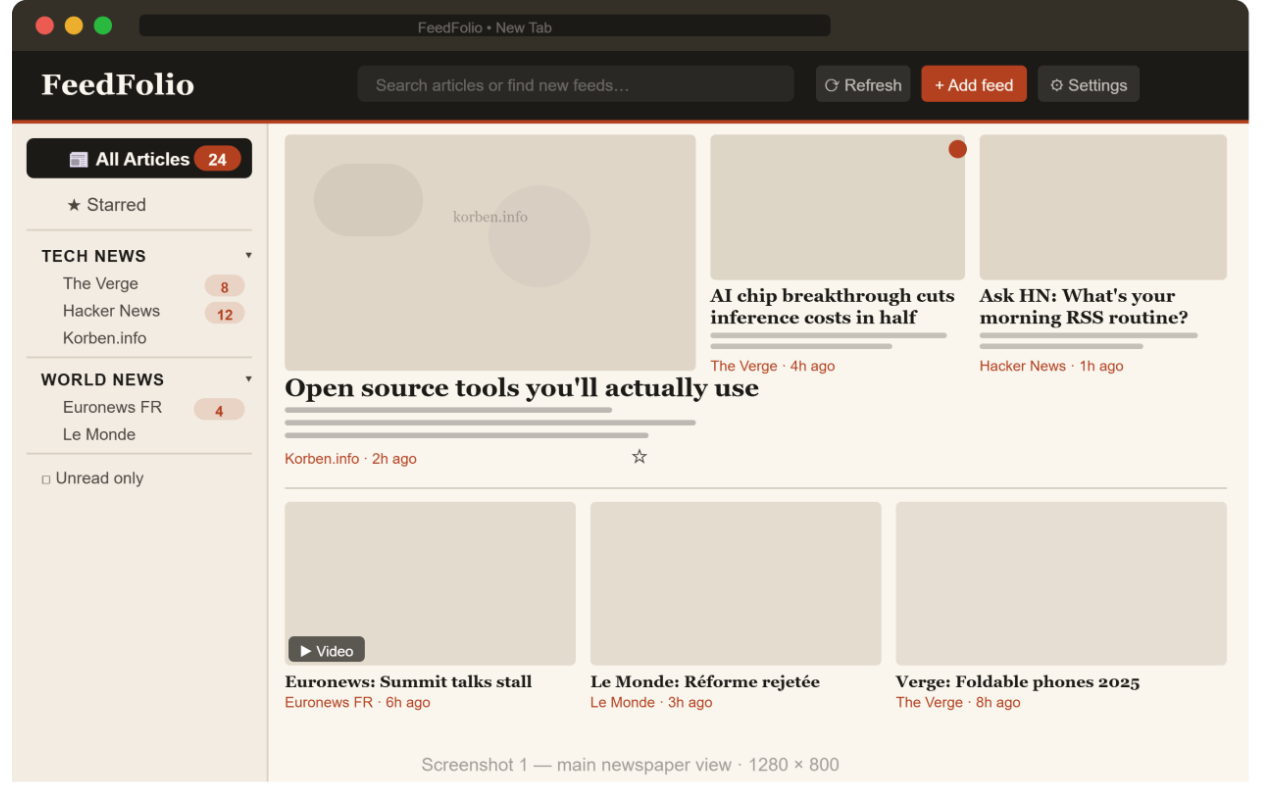The image size is (1280, 800).
Task: Click the "Korben.info · 2h ago" source line
Action: 351,459
